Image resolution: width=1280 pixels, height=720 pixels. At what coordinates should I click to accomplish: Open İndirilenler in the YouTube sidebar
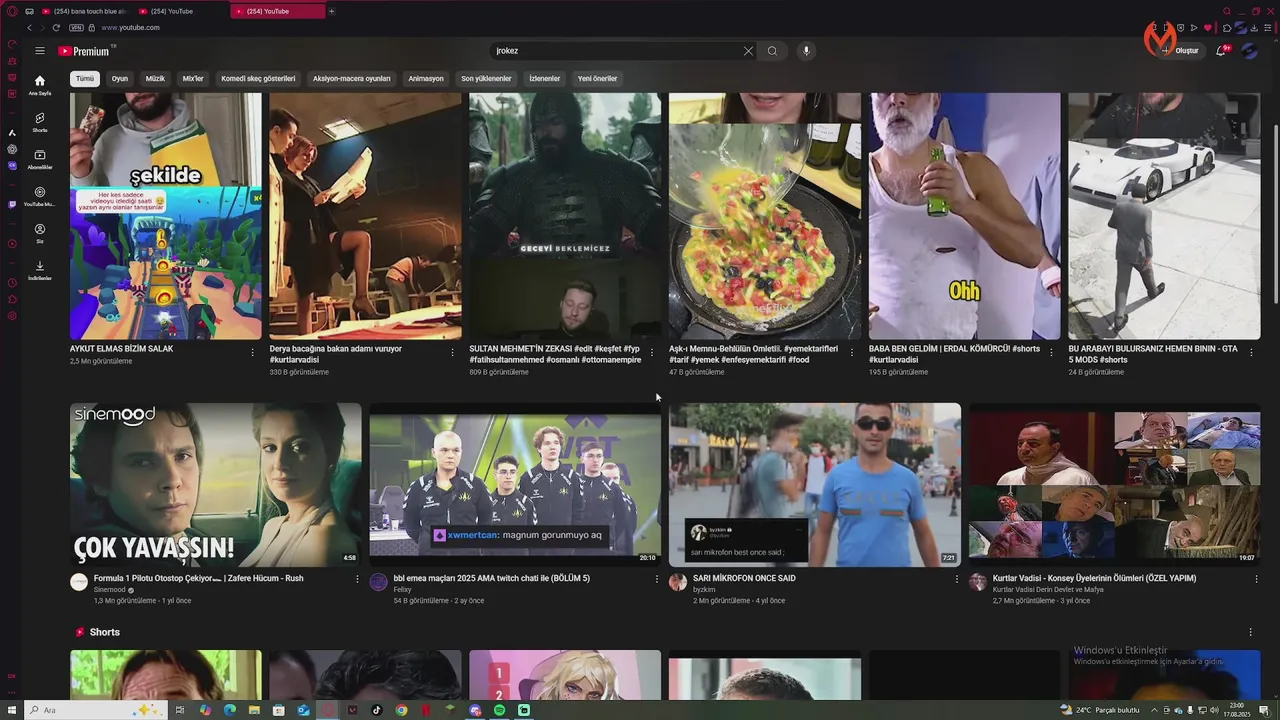(x=40, y=270)
